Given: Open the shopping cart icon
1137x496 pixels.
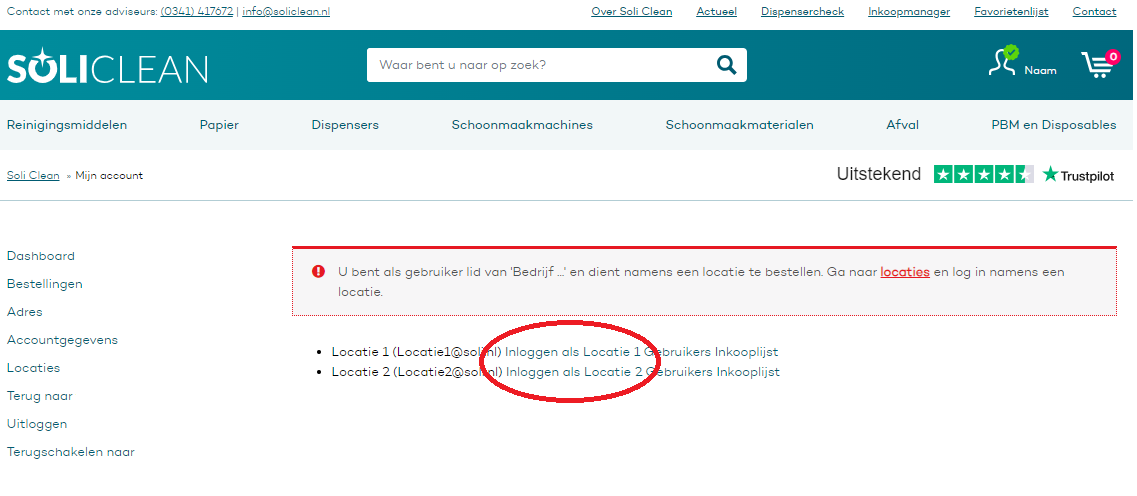Looking at the screenshot, I should click(1098, 65).
